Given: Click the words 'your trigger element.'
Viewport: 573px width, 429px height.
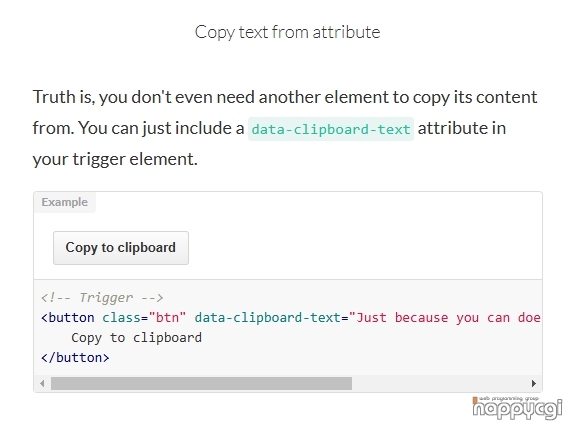Looking at the screenshot, I should pos(115,159).
